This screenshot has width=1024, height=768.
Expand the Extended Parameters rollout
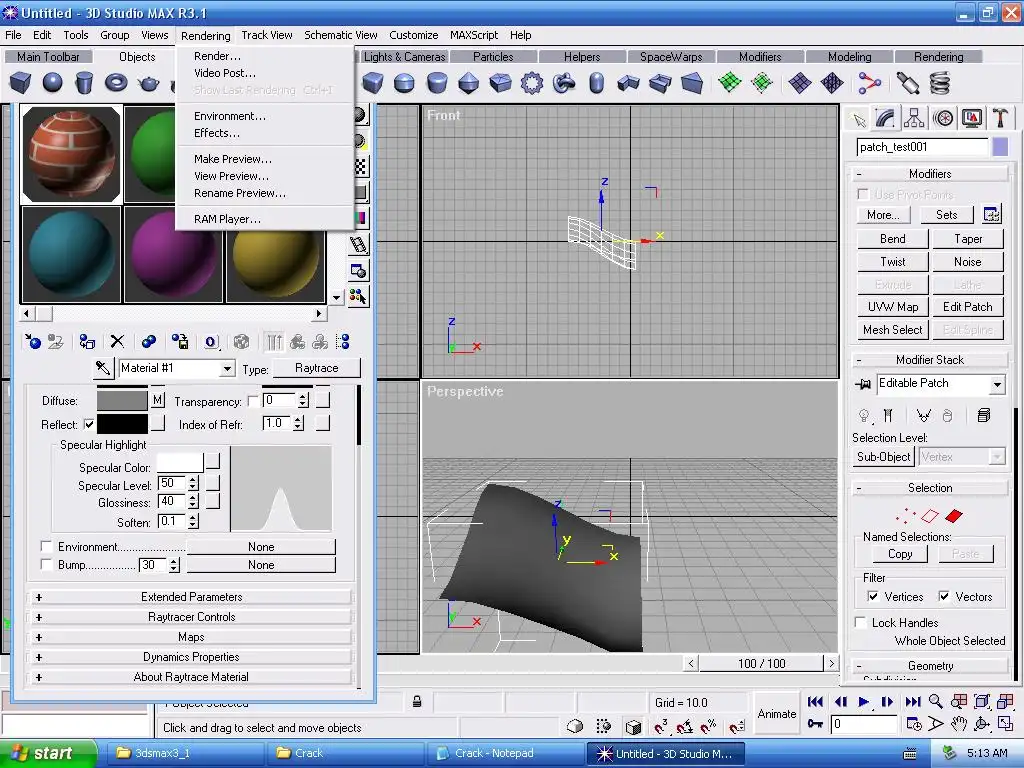pos(191,597)
